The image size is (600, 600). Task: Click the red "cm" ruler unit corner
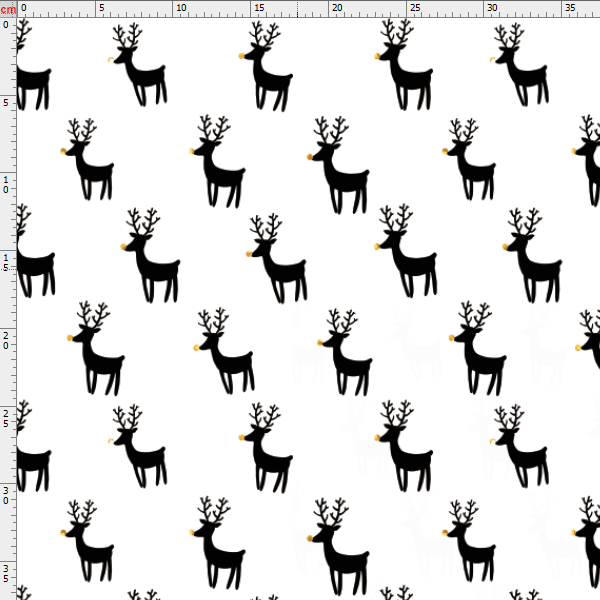pyautogui.click(x=8, y=9)
